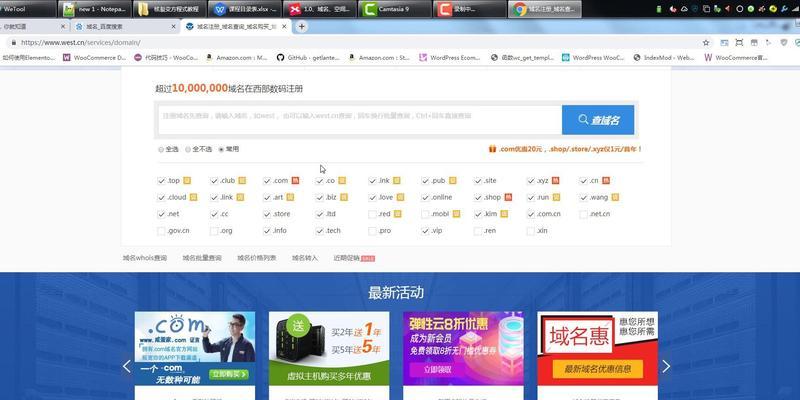
Task: Switch to the 域名_百度搜索 tab
Action: (125, 27)
